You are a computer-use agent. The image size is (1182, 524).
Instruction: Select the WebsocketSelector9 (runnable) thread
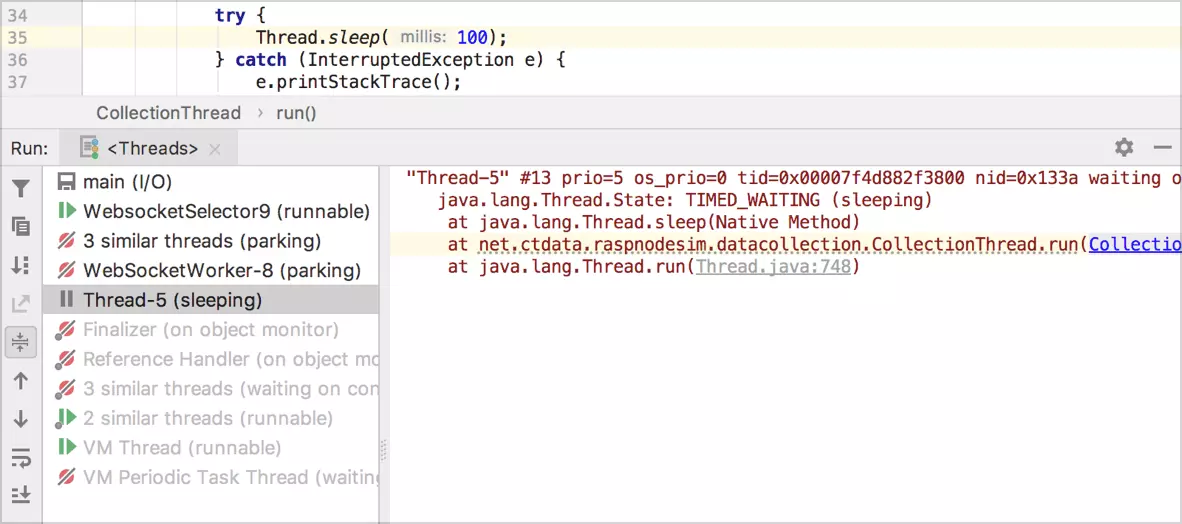[x=226, y=212]
